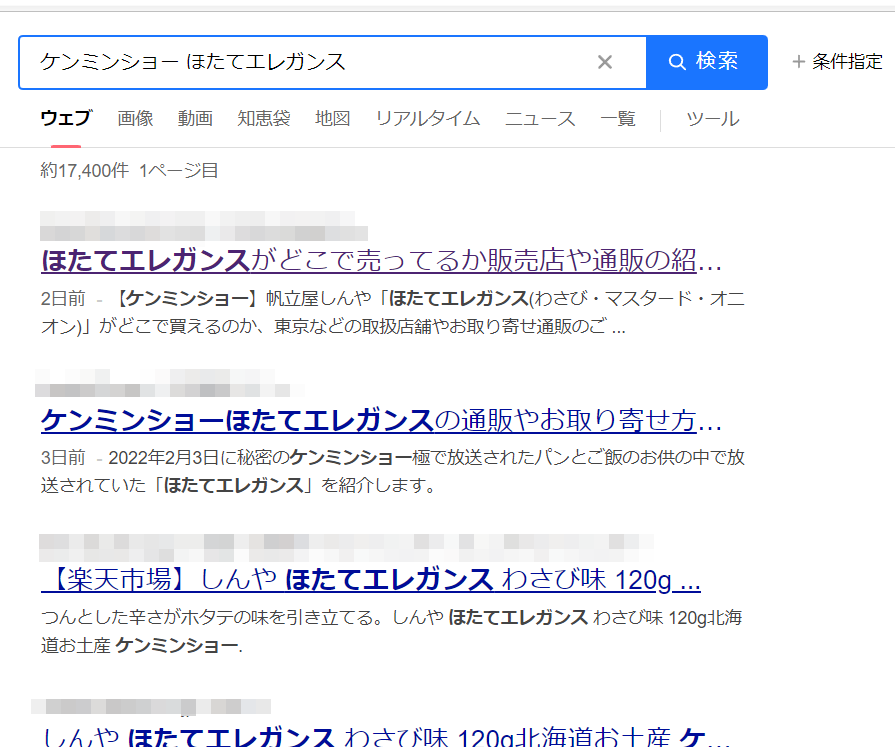The height and width of the screenshot is (747, 895).
Task: Open the 【楽天市場】しんや ほたてエレガンス result
Action: pos(370,579)
